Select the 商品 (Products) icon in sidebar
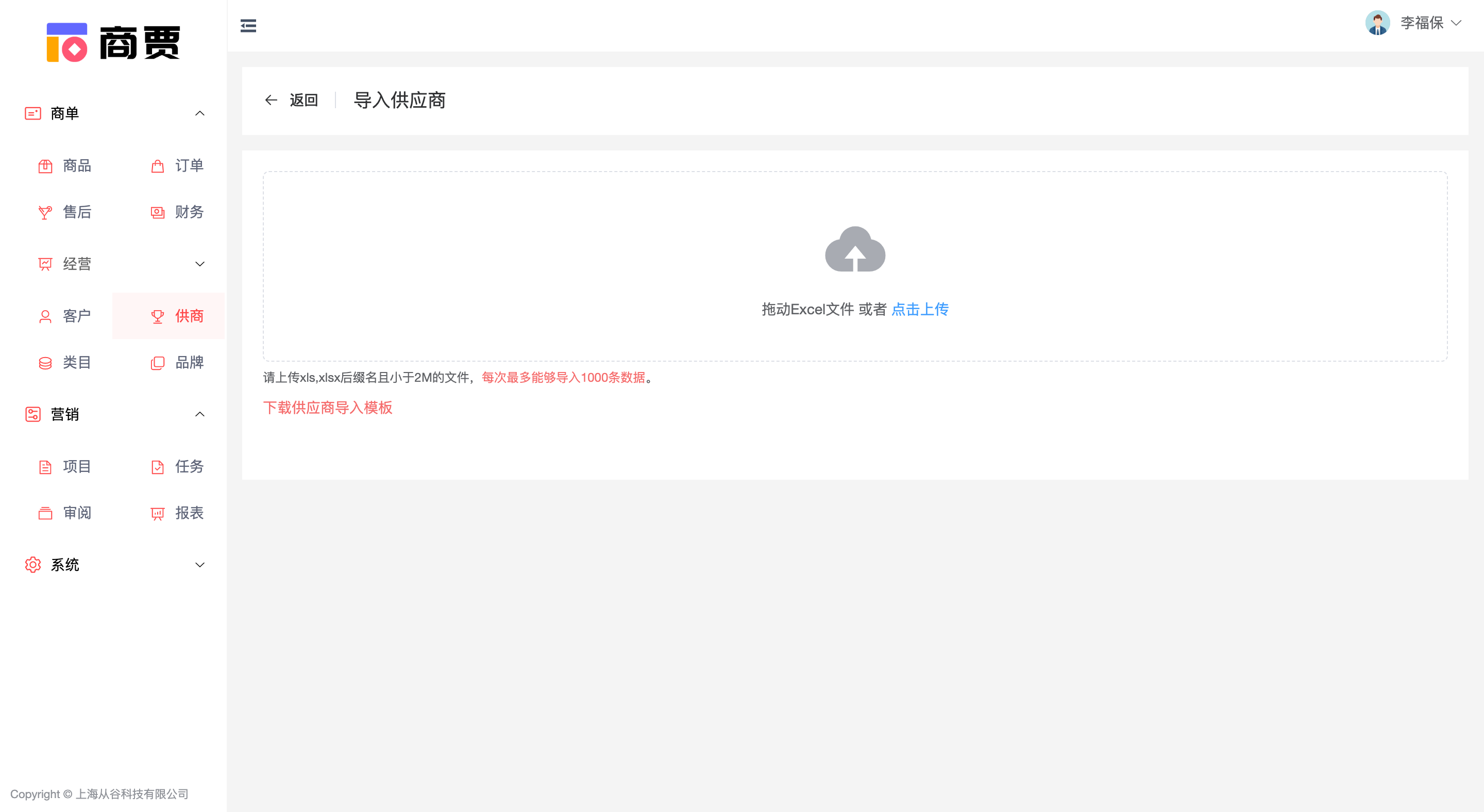 [x=45, y=166]
